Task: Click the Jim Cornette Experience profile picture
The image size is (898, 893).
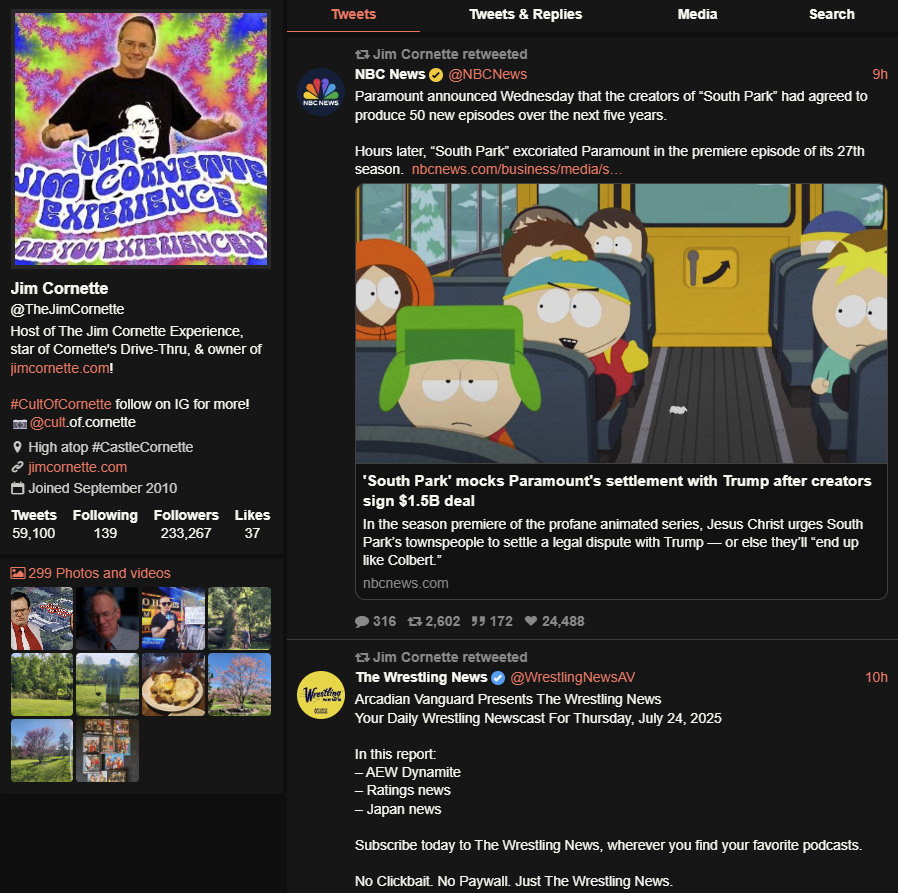Action: (141, 139)
